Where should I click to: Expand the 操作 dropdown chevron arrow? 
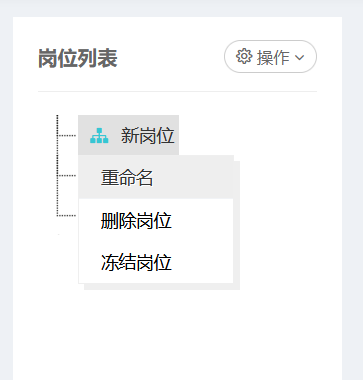pyautogui.click(x=300, y=57)
